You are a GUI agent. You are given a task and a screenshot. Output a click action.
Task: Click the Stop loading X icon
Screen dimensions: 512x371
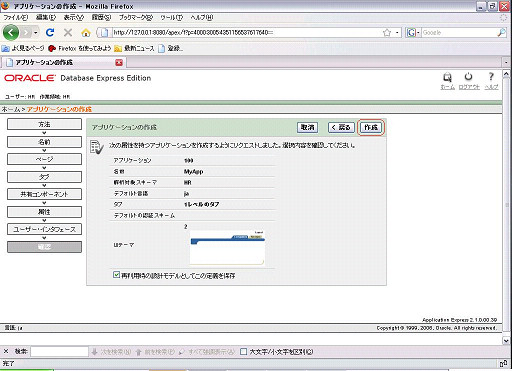[68, 32]
